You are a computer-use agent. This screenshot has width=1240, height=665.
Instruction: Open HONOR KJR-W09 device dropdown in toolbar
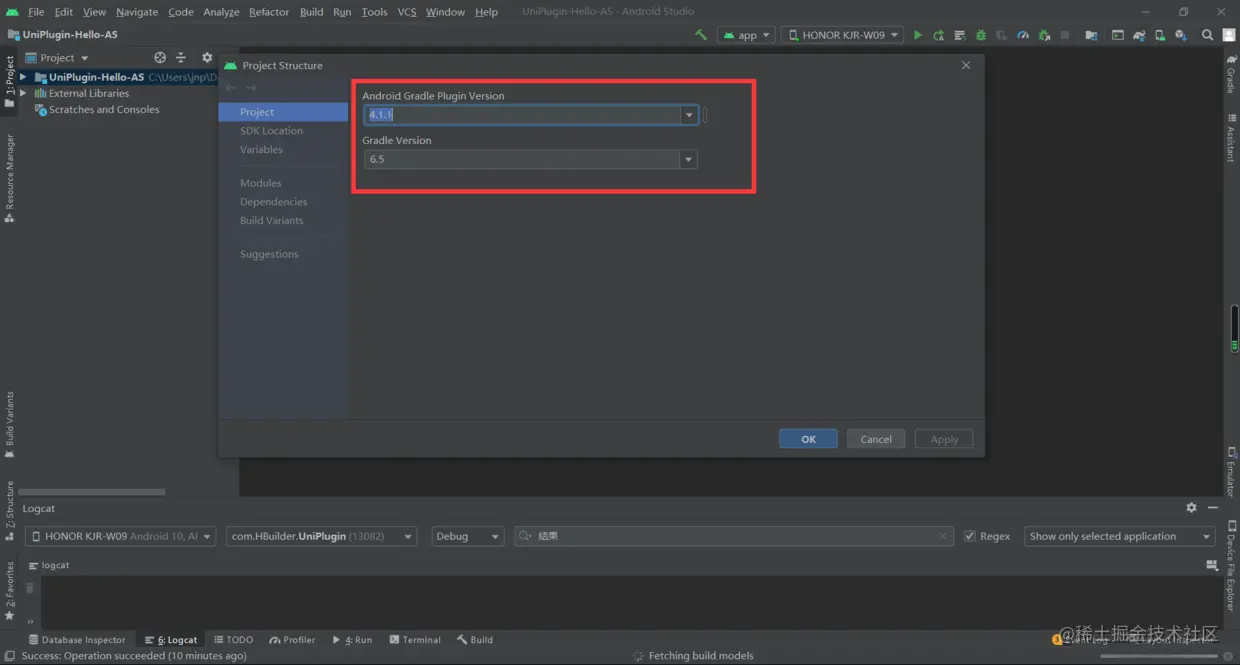click(x=842, y=35)
